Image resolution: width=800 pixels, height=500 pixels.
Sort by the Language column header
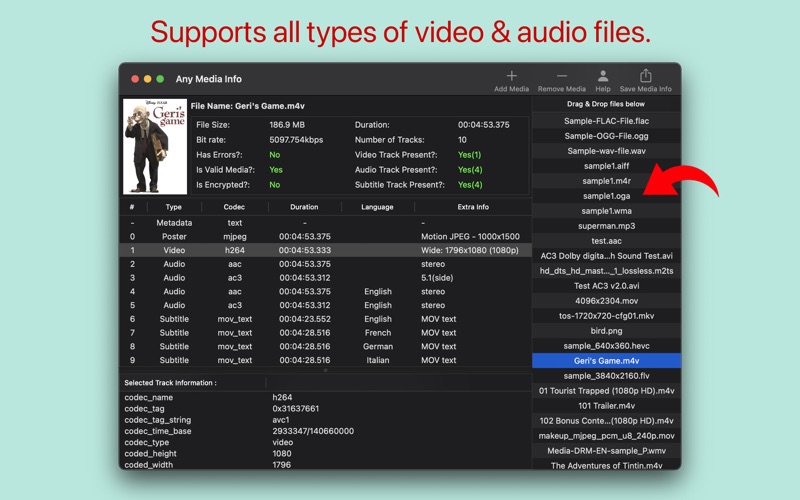coord(377,207)
